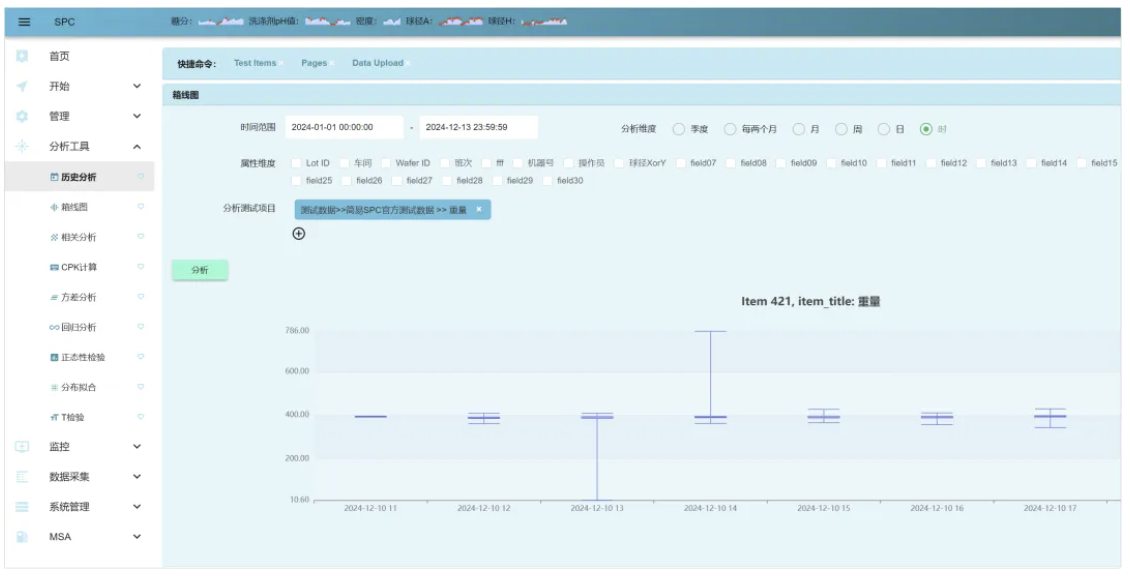
Task: Open the 糖分 sparkline in header
Action: (221, 22)
